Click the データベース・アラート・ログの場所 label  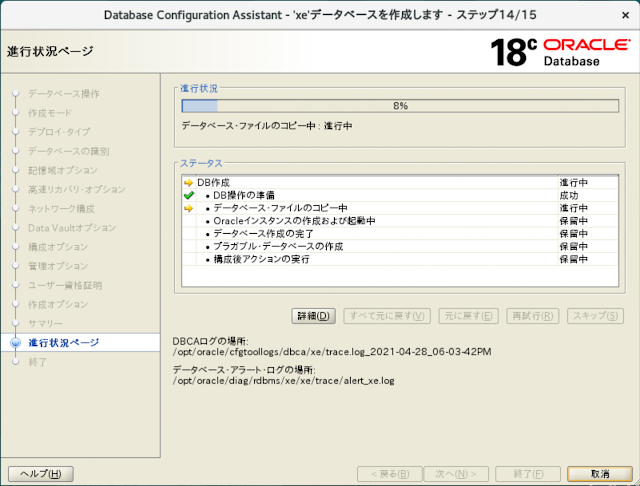tap(244, 370)
